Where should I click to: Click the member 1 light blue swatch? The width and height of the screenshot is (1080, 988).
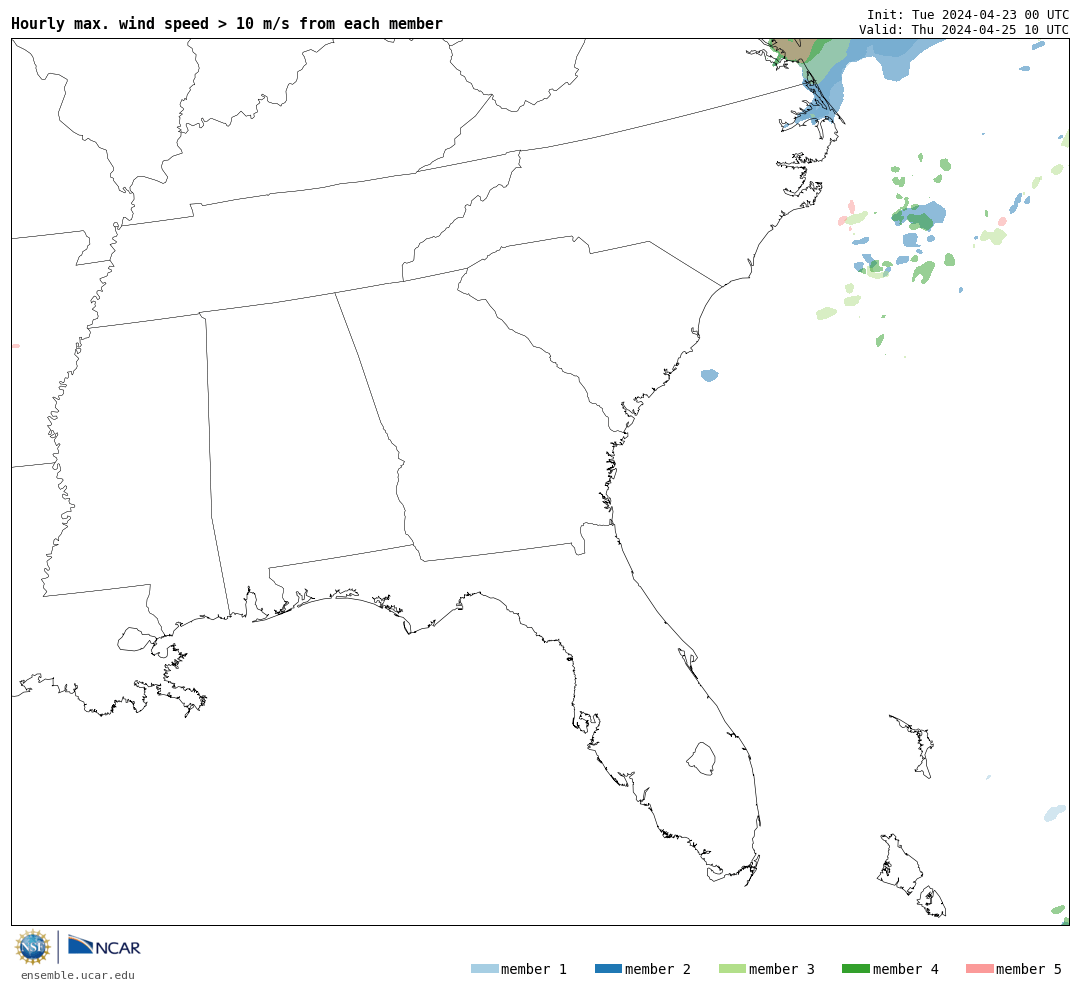[484, 968]
